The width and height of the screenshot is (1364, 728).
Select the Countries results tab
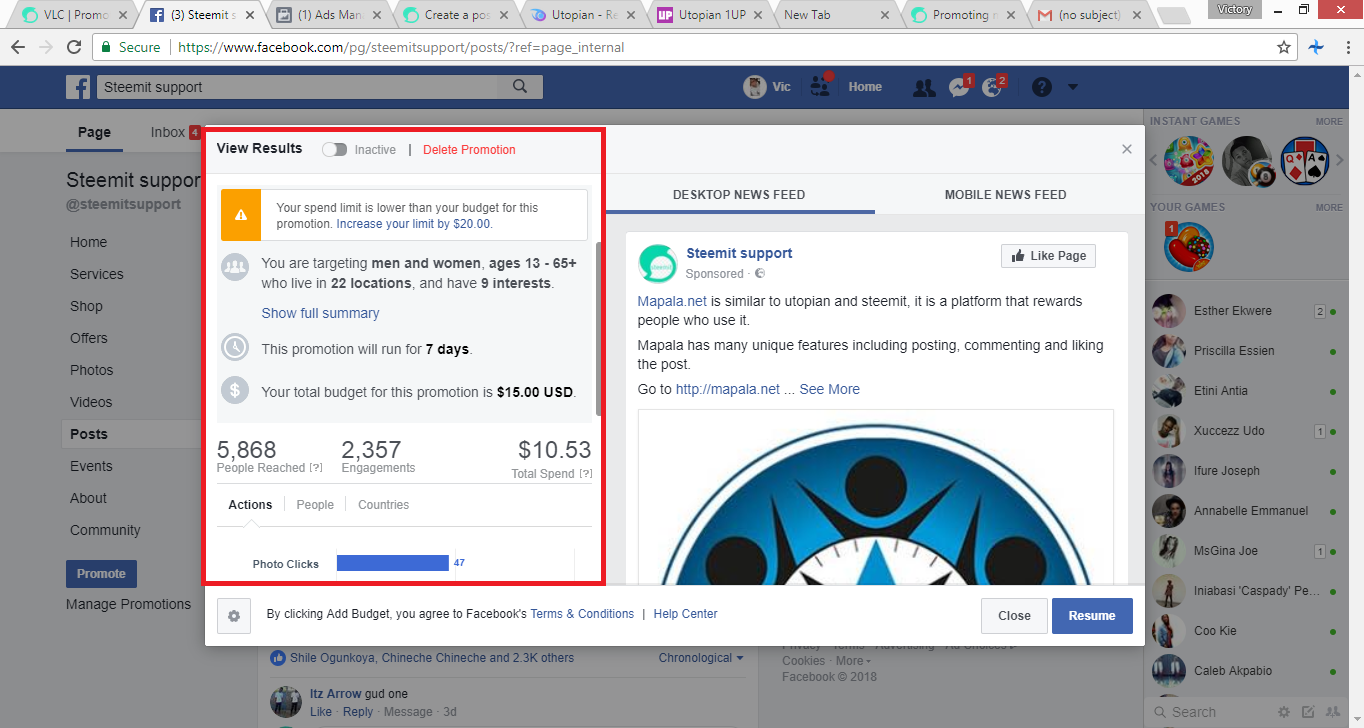pyautogui.click(x=383, y=505)
